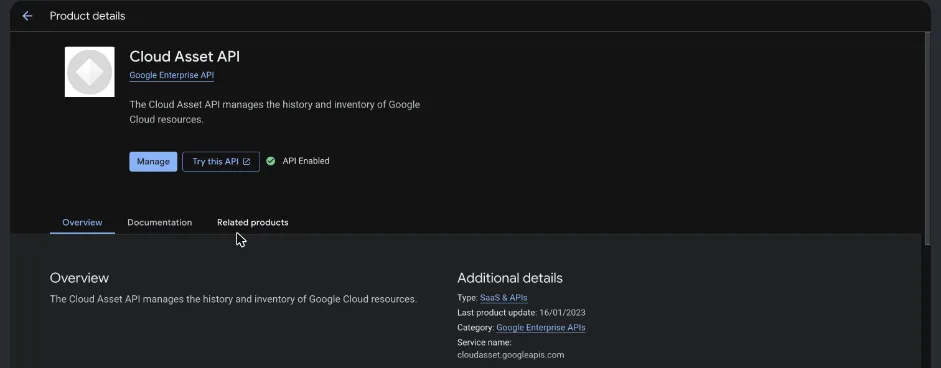Select the cloudasset.googleapis.com service name
Image resolution: width=941 pixels, height=368 pixels.
[511, 355]
